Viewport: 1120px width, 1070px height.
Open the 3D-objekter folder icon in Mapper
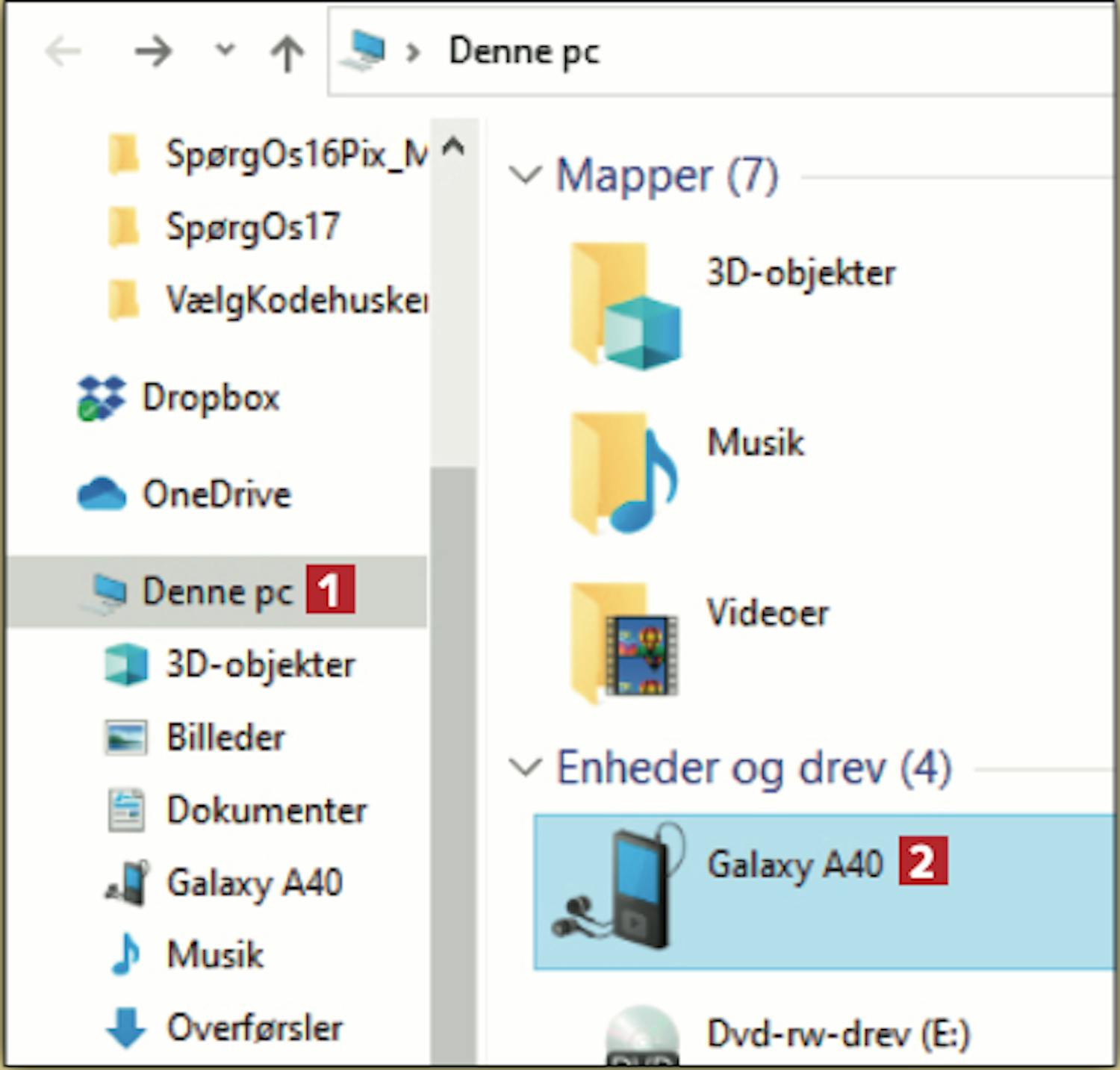(x=625, y=306)
